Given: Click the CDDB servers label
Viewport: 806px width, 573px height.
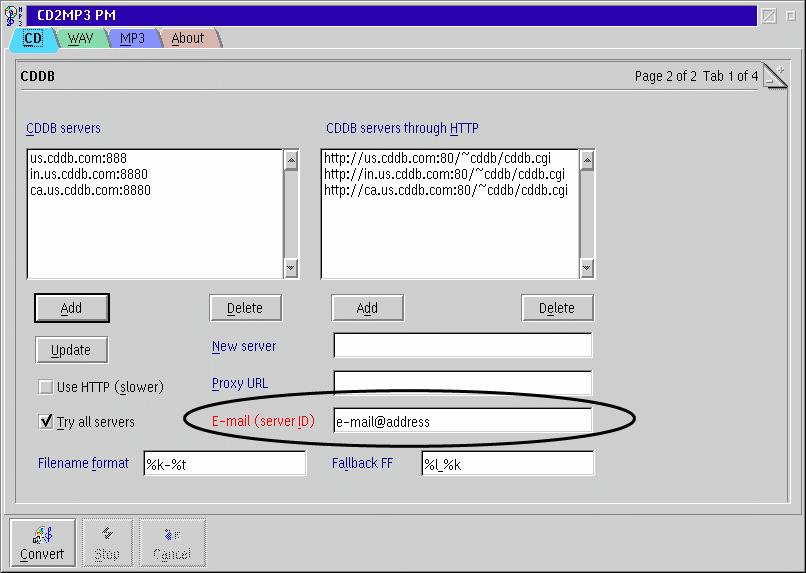Looking at the screenshot, I should click(x=63, y=128).
